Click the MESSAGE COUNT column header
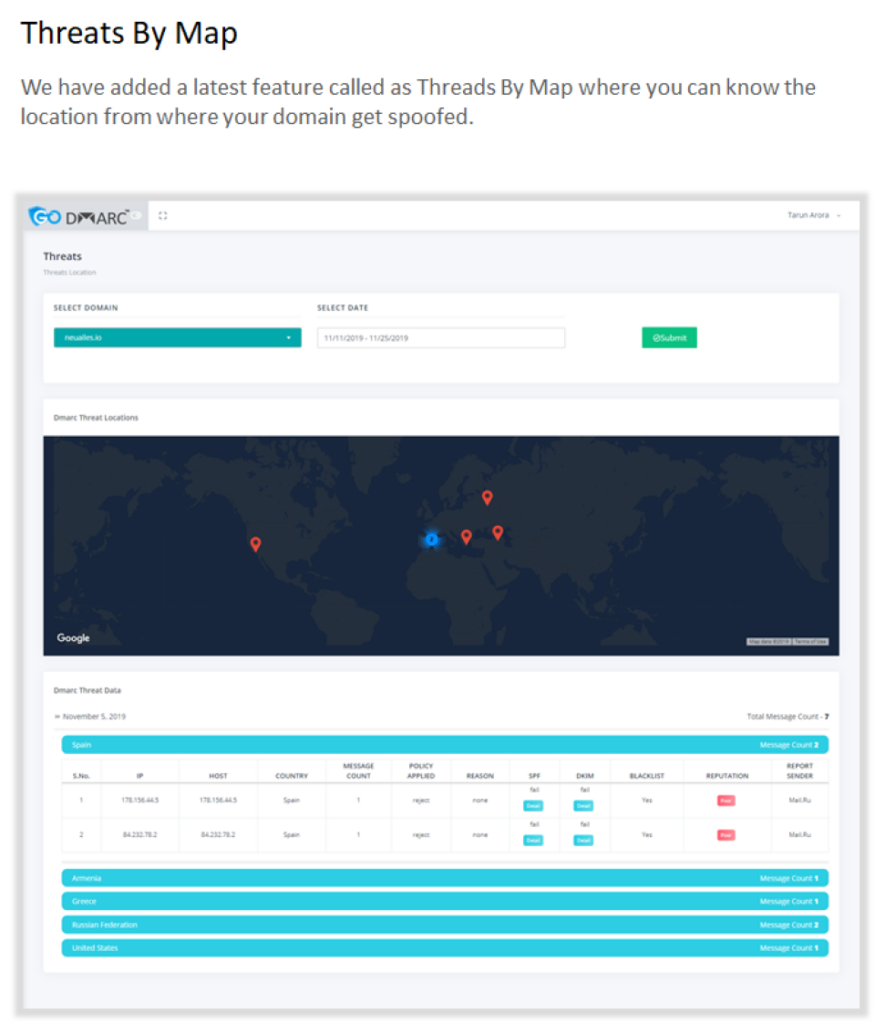Viewport: 875px width, 1024px height. pos(358,771)
